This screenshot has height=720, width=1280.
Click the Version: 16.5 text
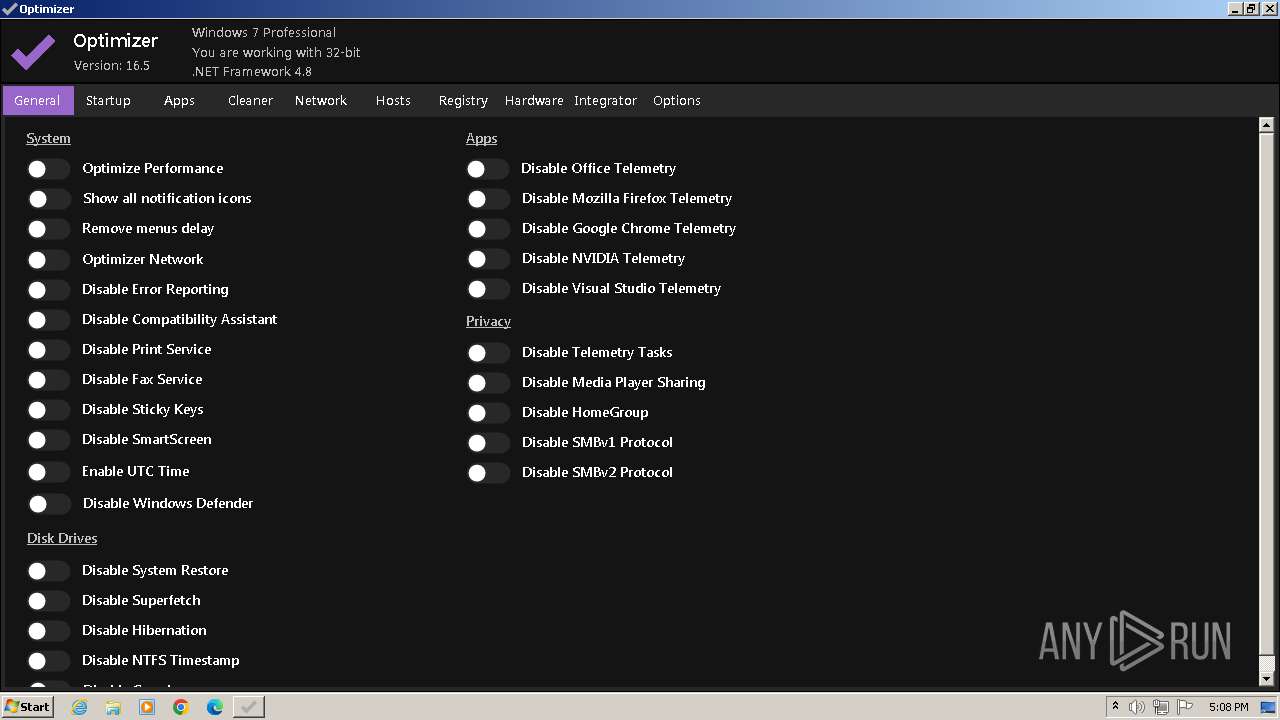pos(112,65)
